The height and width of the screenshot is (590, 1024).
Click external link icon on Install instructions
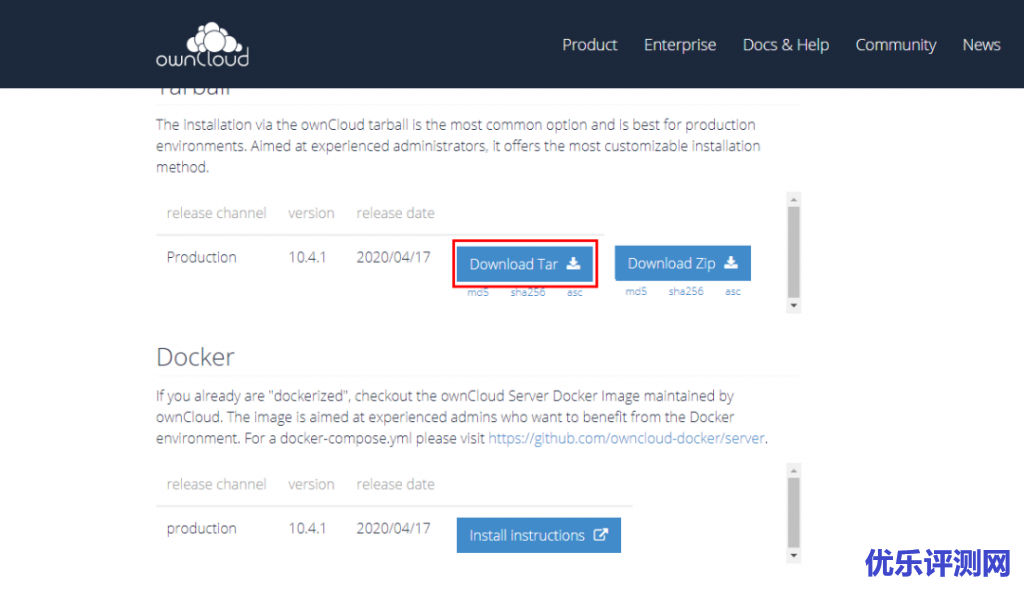601,535
